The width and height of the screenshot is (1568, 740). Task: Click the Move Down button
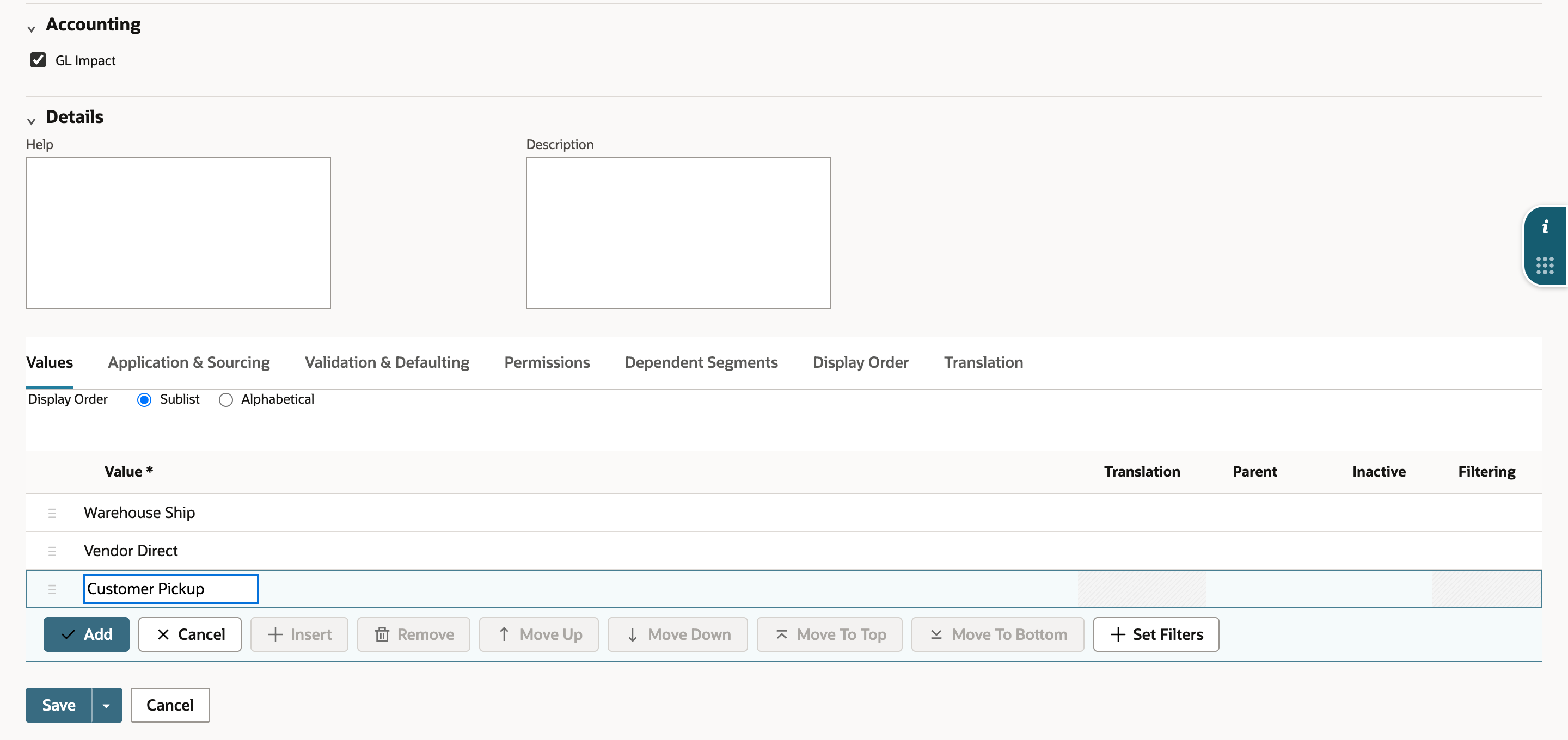tap(678, 635)
